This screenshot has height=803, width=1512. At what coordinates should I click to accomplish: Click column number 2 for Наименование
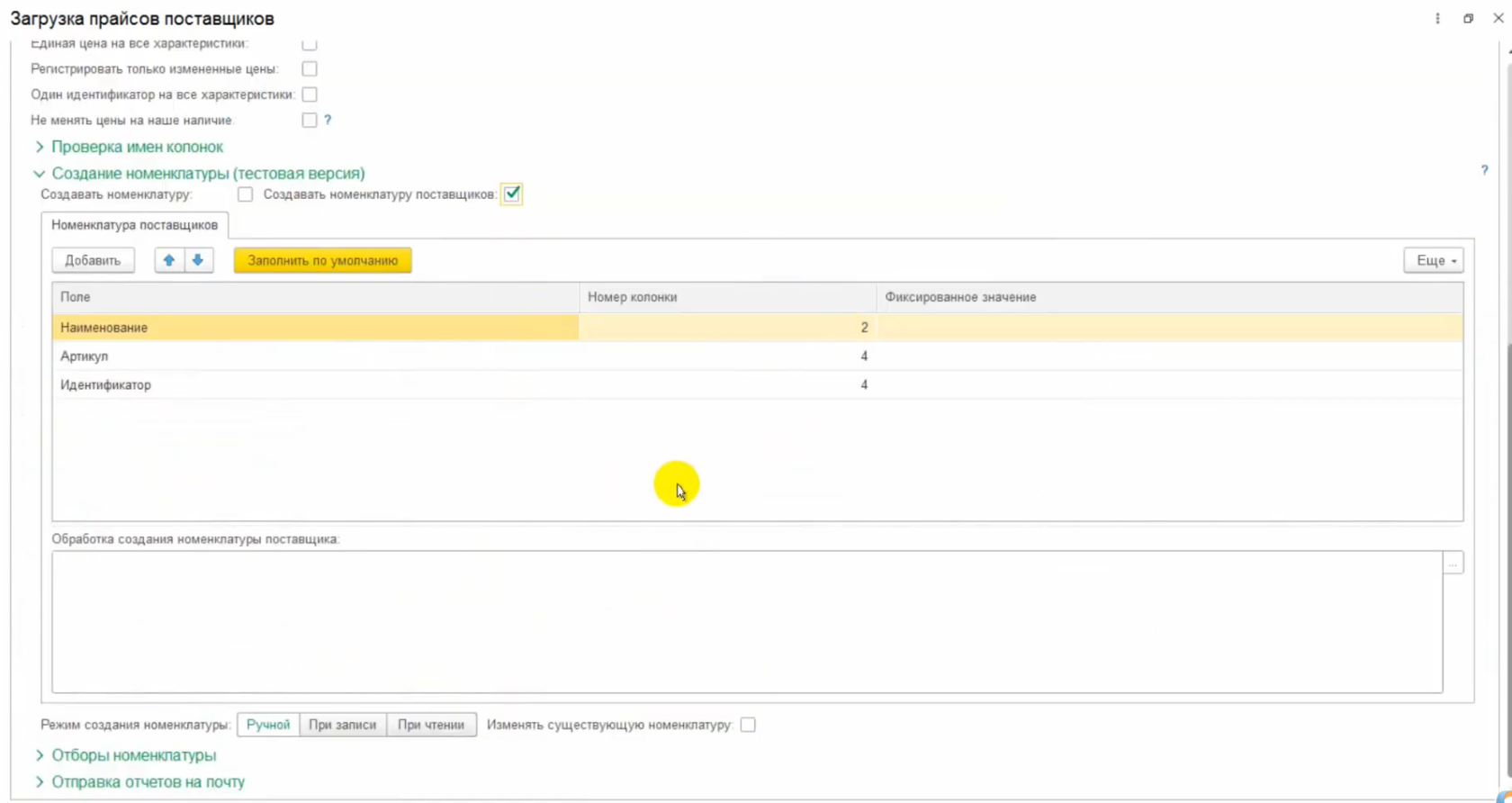click(728, 328)
